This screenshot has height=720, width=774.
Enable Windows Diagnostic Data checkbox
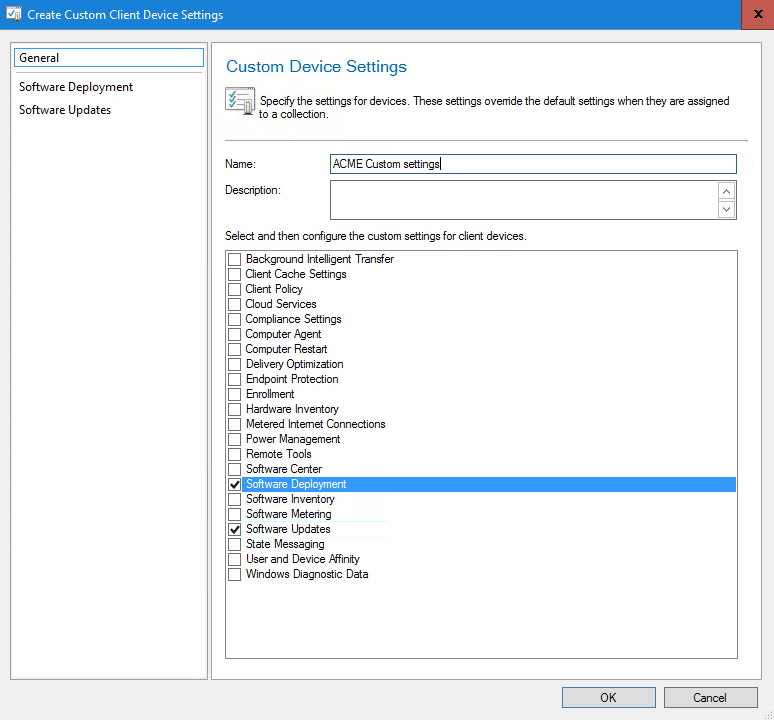coord(235,575)
